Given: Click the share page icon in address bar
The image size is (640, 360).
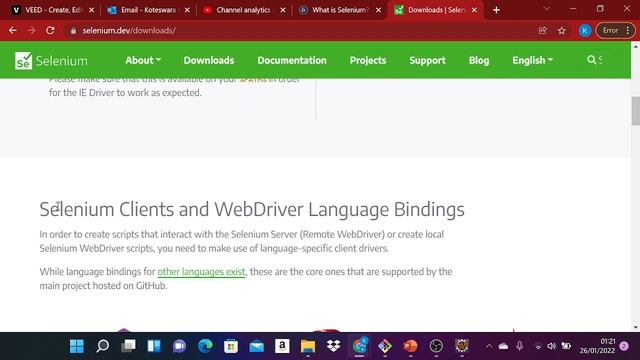Looking at the screenshot, I should point(542,31).
